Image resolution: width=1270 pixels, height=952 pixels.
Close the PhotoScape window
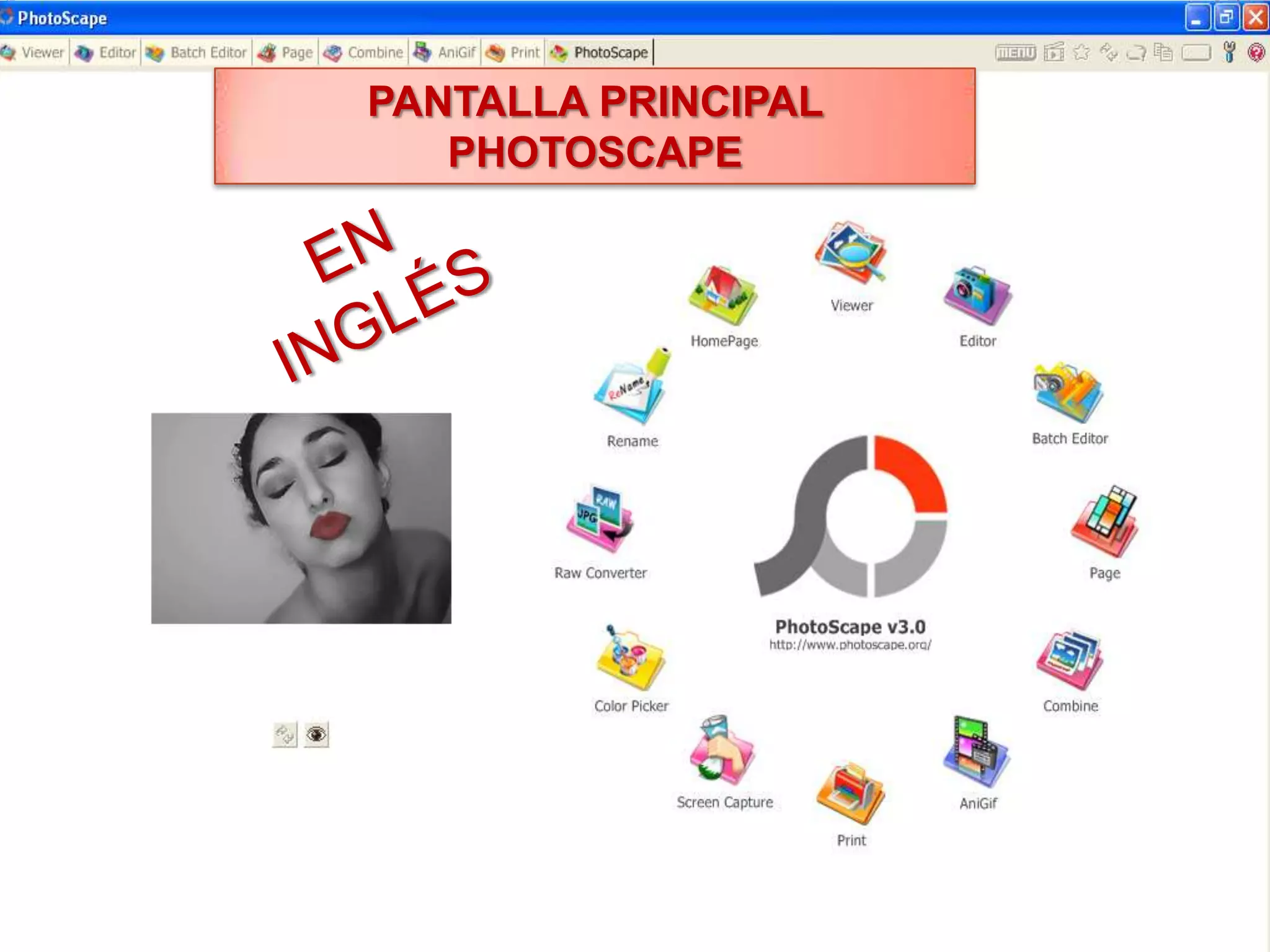[x=1256, y=17]
